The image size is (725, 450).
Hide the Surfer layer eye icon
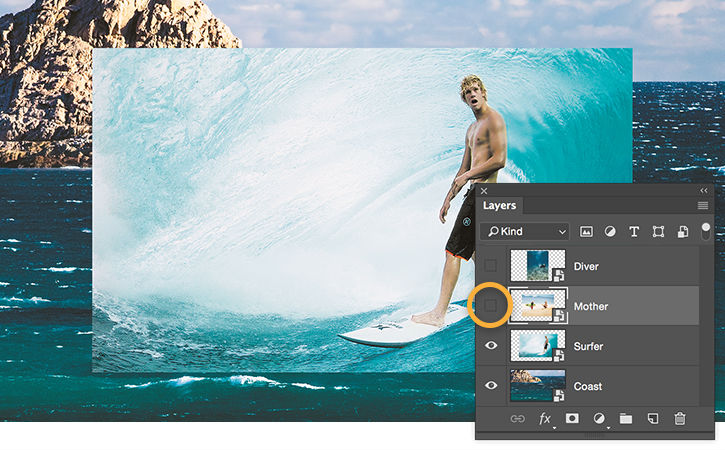[491, 345]
